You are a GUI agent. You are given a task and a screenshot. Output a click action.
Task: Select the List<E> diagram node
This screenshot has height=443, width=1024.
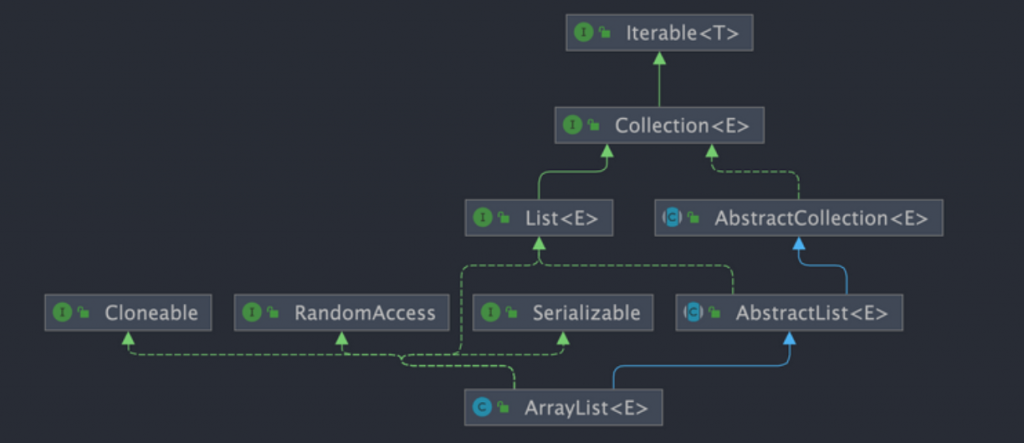tap(539, 218)
